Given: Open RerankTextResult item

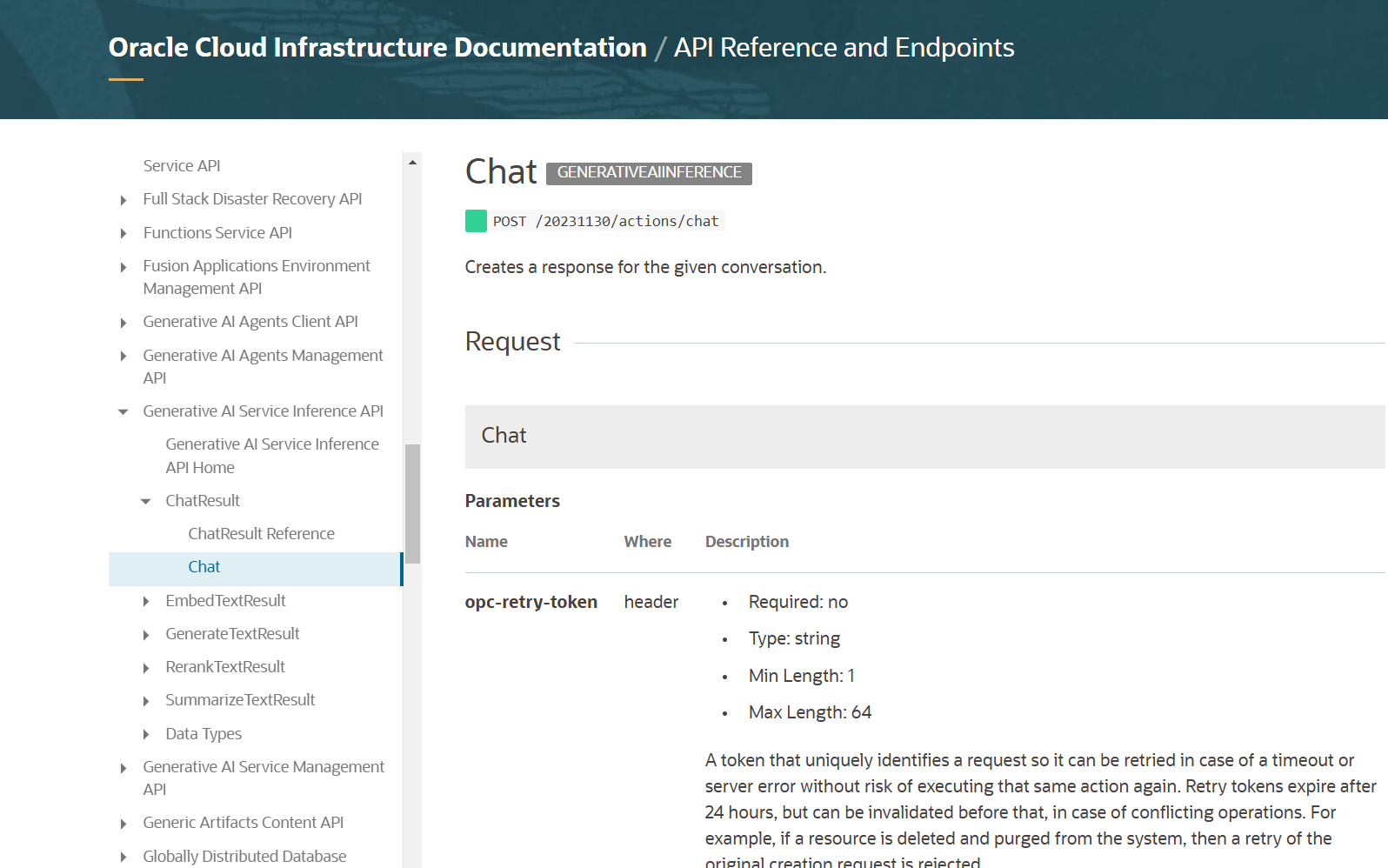Looking at the screenshot, I should (225, 666).
